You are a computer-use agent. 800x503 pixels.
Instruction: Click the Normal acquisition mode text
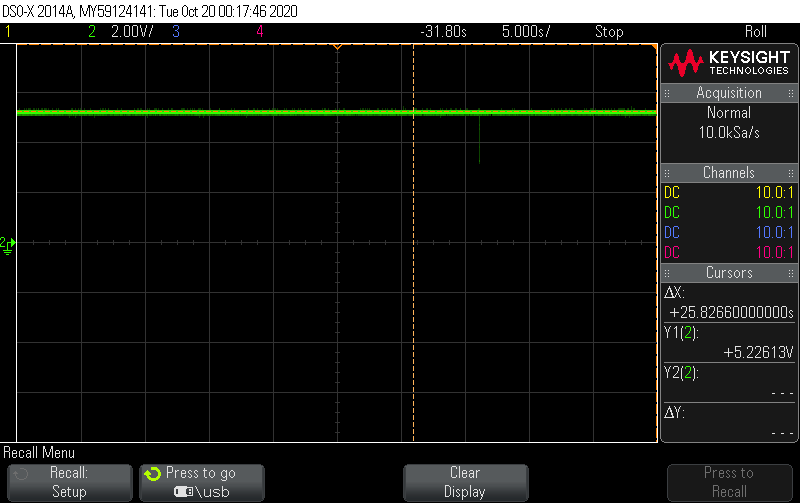(x=729, y=113)
